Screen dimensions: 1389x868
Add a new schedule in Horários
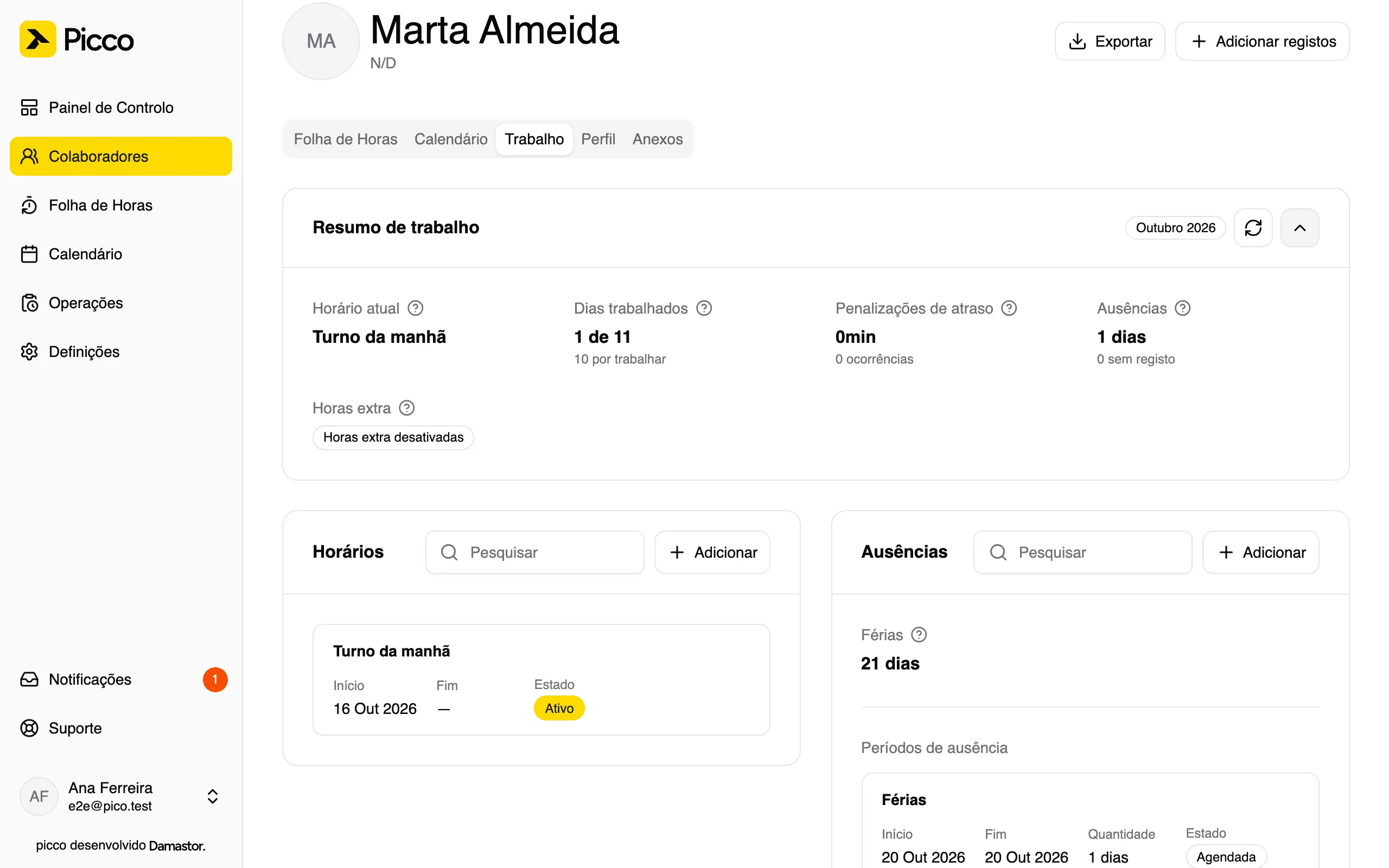pos(712,552)
